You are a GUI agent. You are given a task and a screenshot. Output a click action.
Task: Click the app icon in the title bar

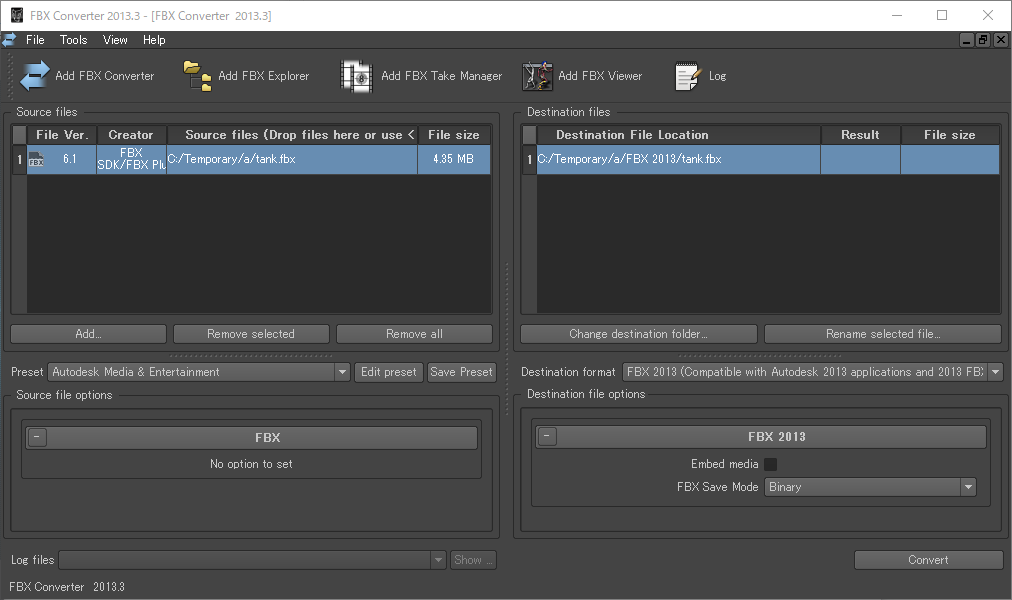[17, 15]
